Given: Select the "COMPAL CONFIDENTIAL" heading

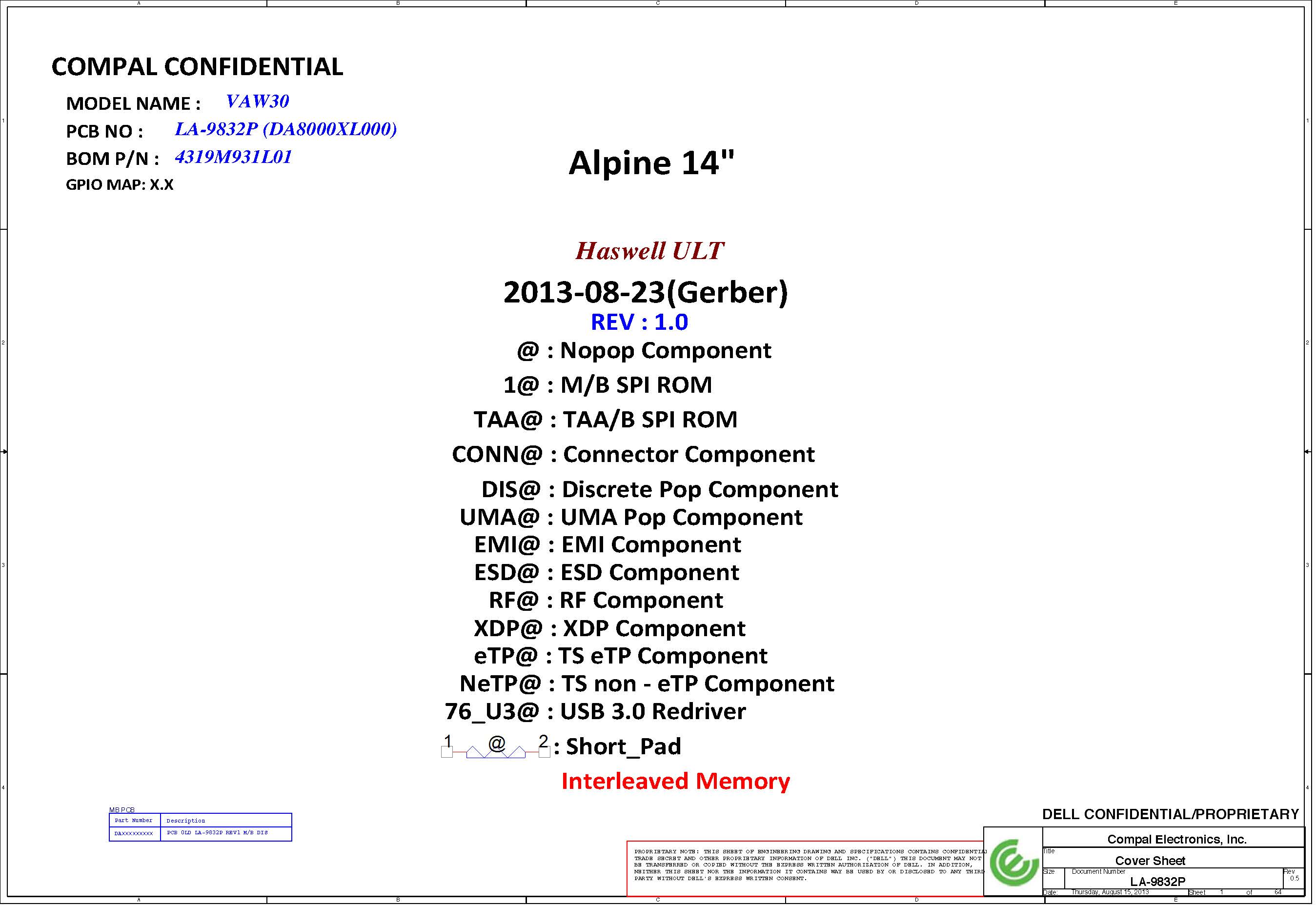Looking at the screenshot, I should click(x=197, y=67).
